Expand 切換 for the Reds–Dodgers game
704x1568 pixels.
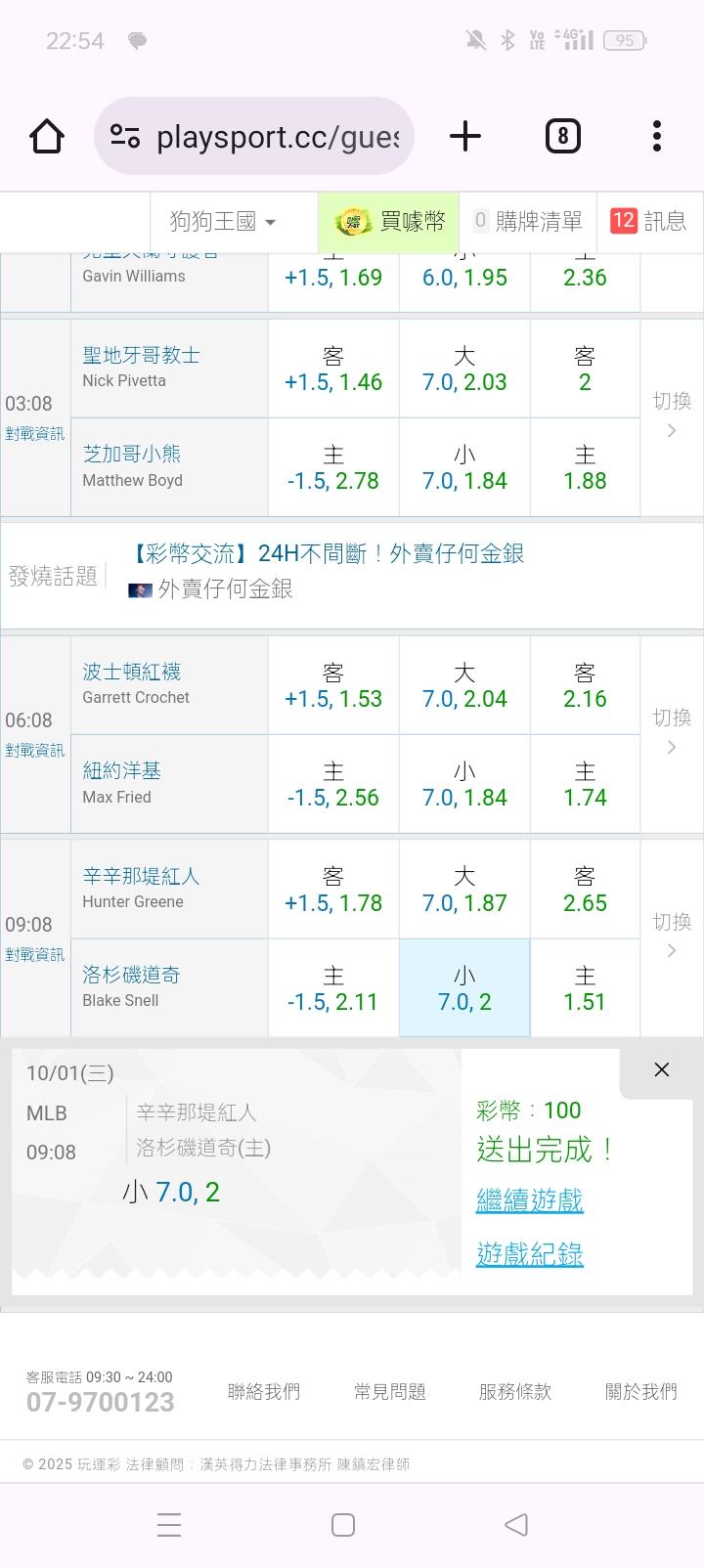[672, 936]
